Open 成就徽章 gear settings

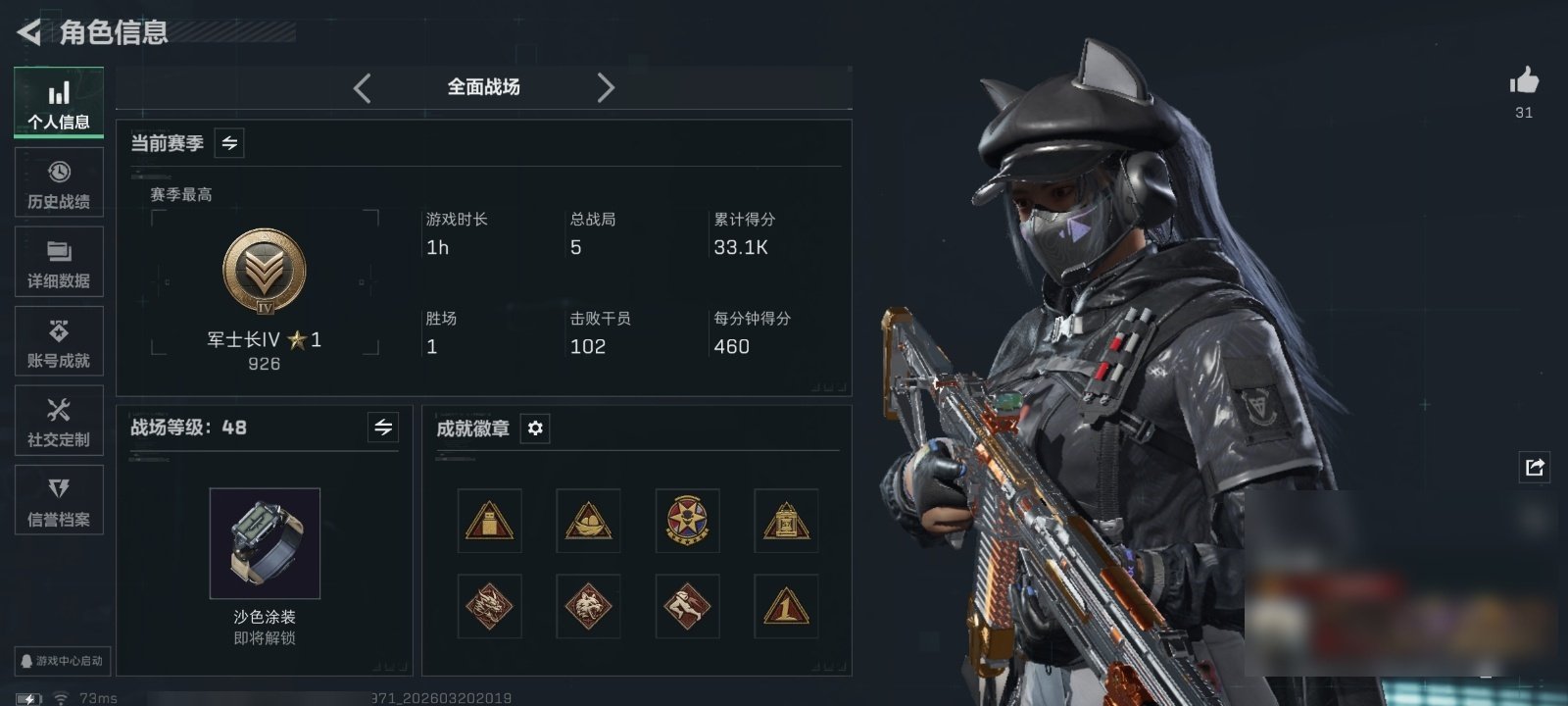click(535, 429)
